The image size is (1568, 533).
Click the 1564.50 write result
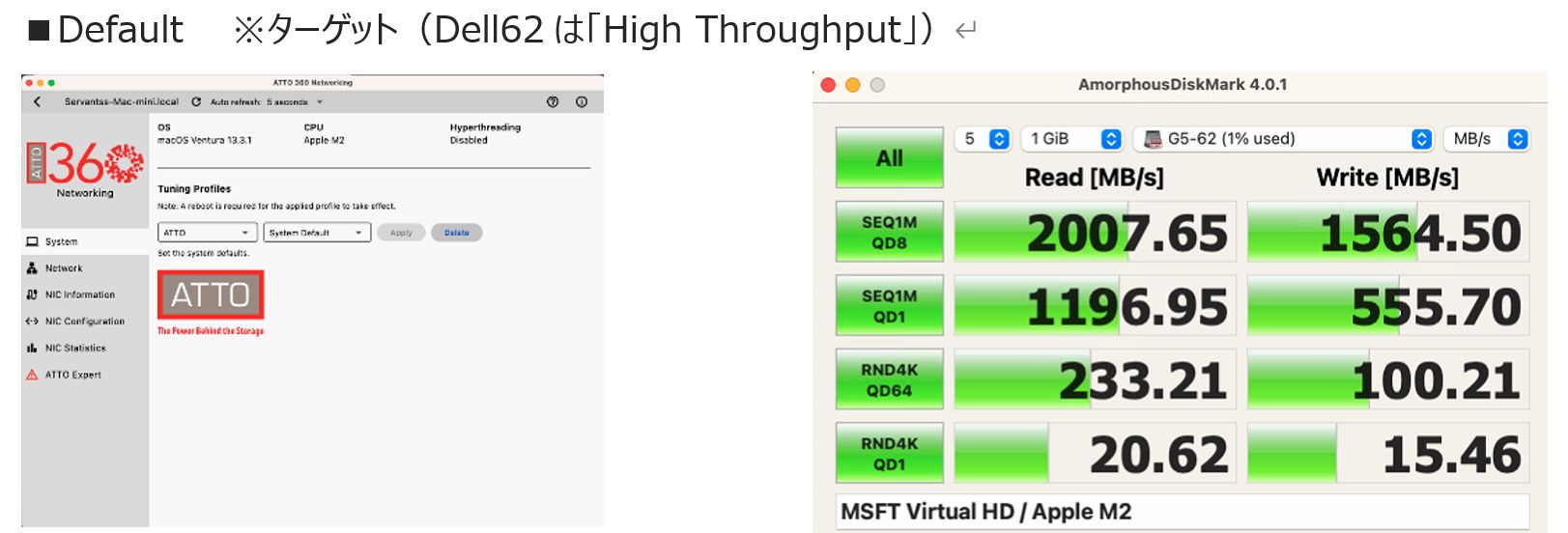[x=1389, y=232]
